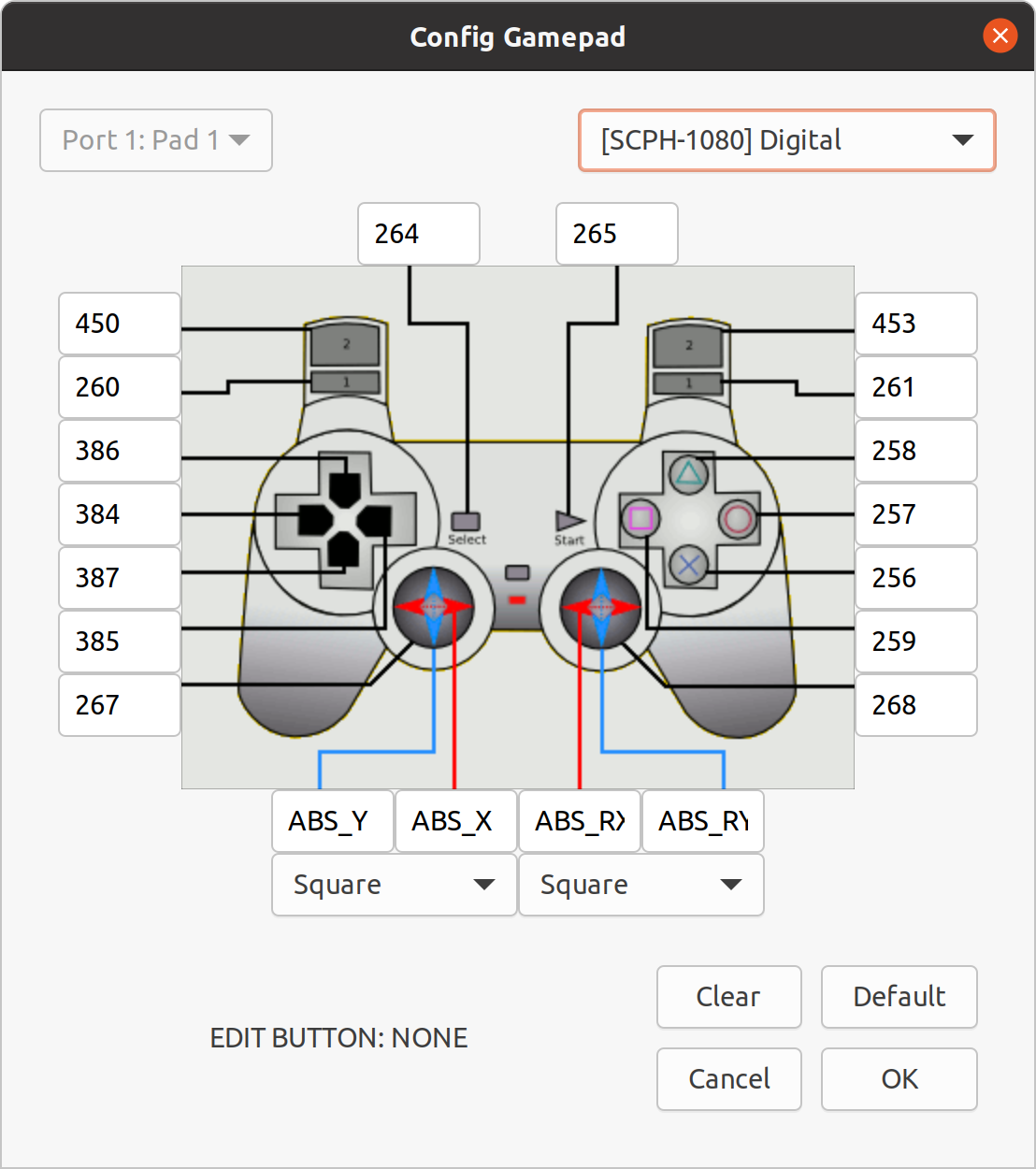Edit the D-pad right mapping 385
Image resolution: width=1036 pixels, height=1169 pixels.
coord(120,642)
